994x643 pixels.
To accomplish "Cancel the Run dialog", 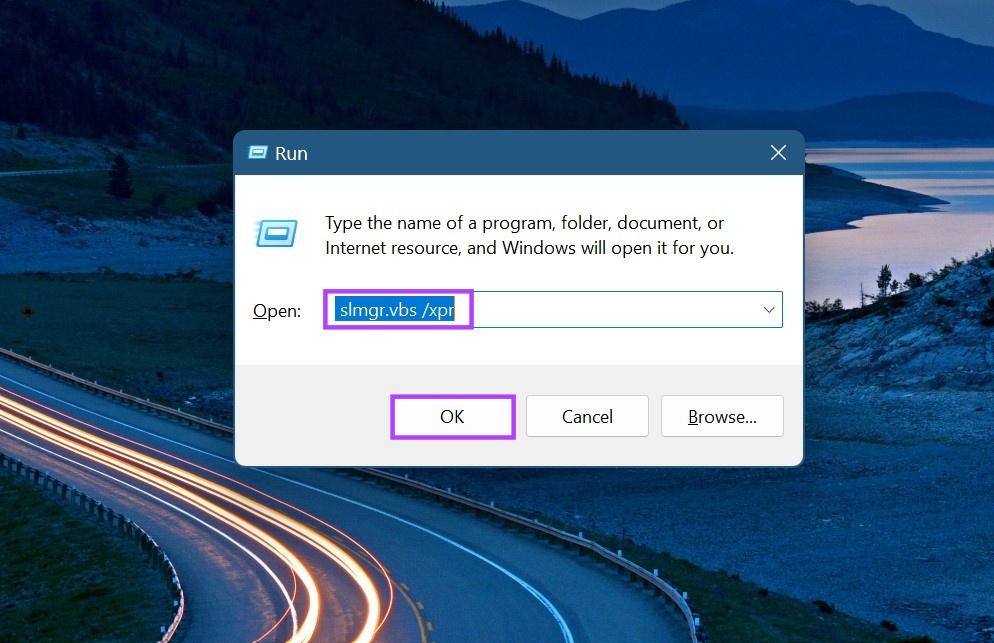I will click(x=587, y=417).
